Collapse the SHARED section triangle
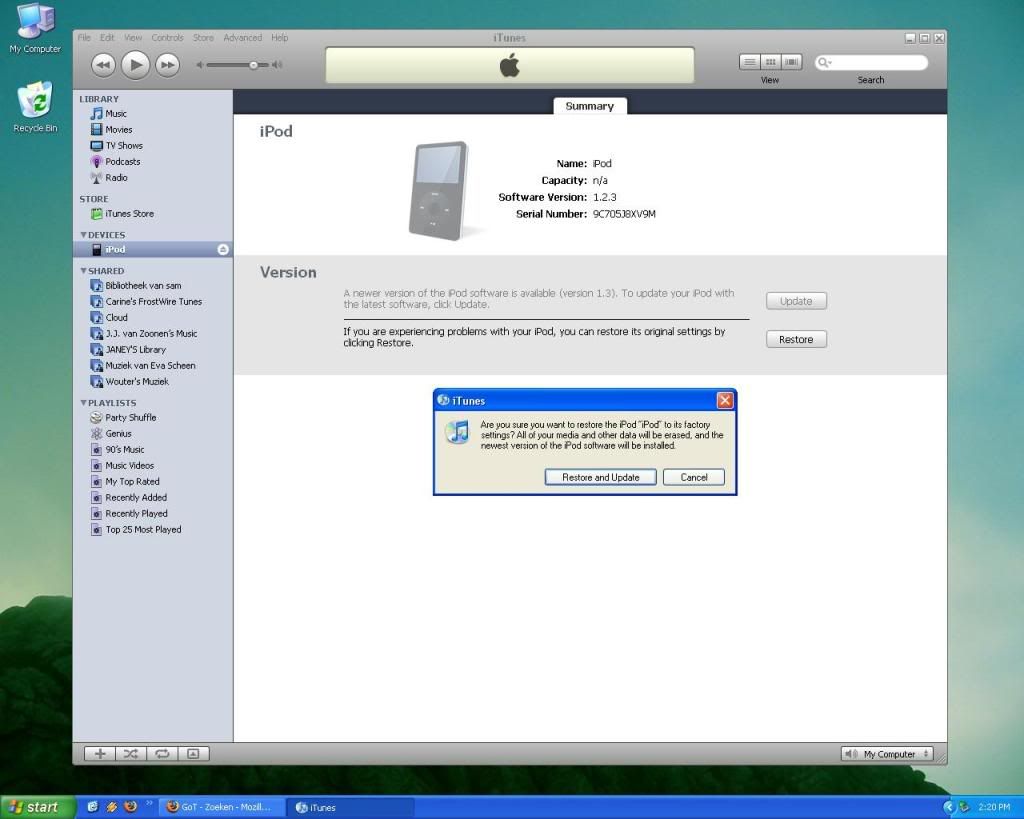The height and width of the screenshot is (819, 1024). tap(84, 271)
